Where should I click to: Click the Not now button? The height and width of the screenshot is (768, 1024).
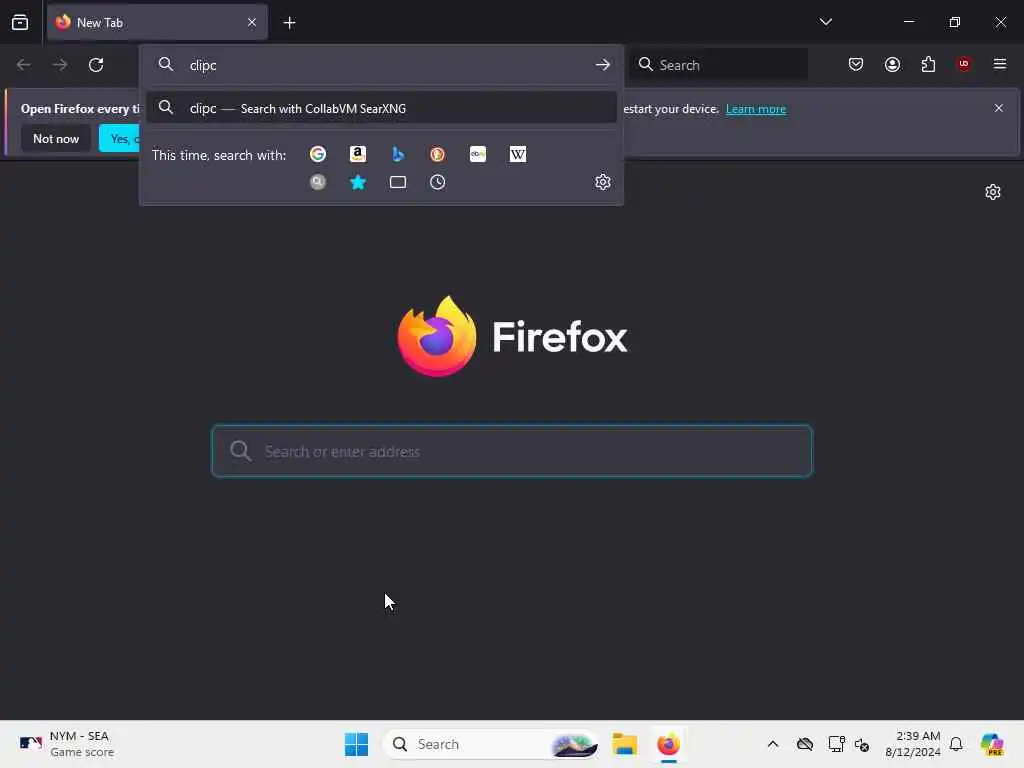[x=56, y=138]
